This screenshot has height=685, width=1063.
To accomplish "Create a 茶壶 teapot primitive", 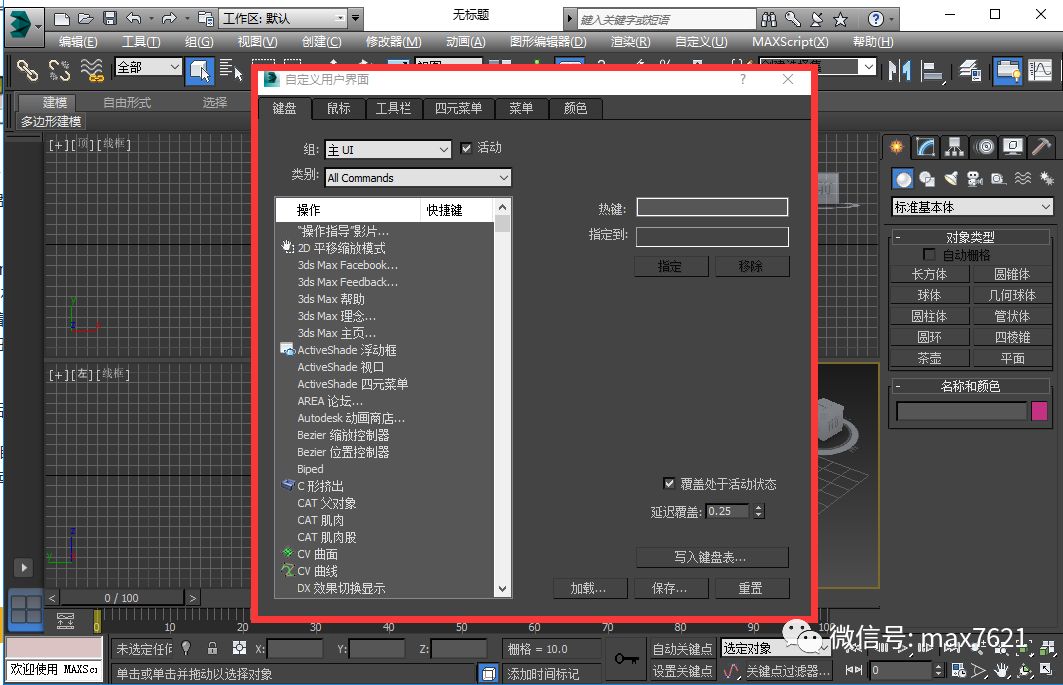I will click(929, 358).
